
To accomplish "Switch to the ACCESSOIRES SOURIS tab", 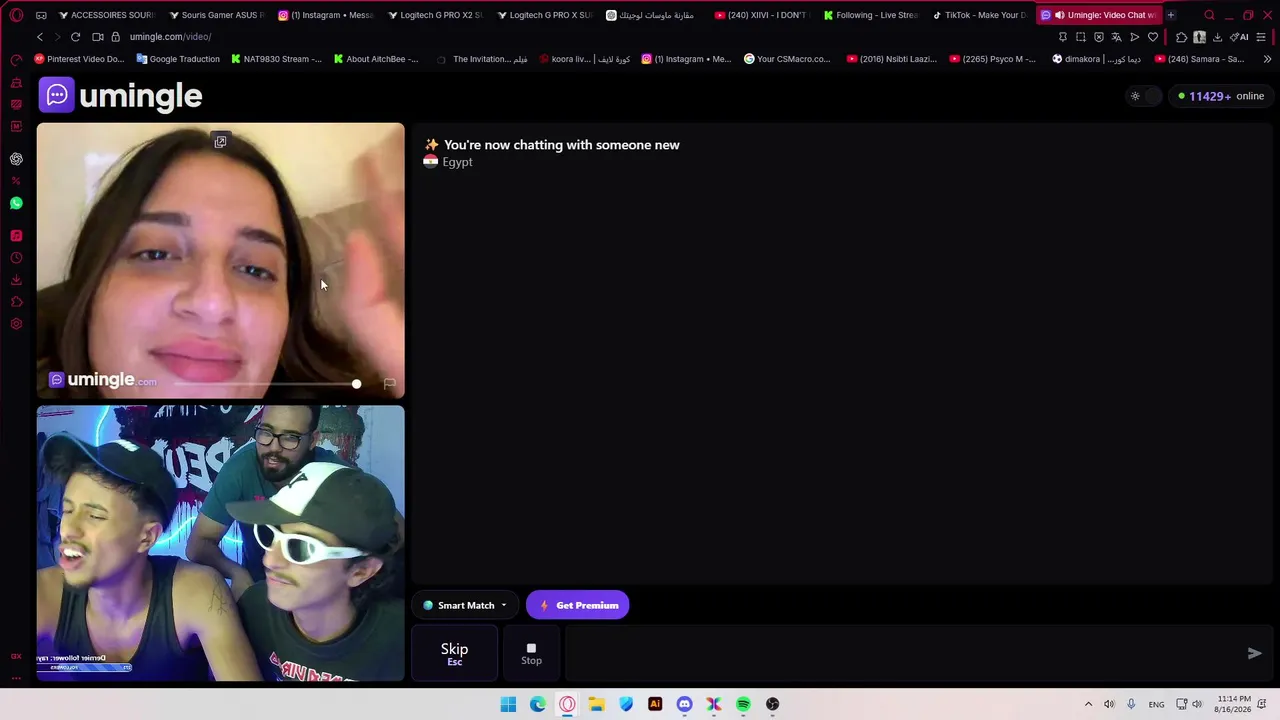I will [x=105, y=15].
